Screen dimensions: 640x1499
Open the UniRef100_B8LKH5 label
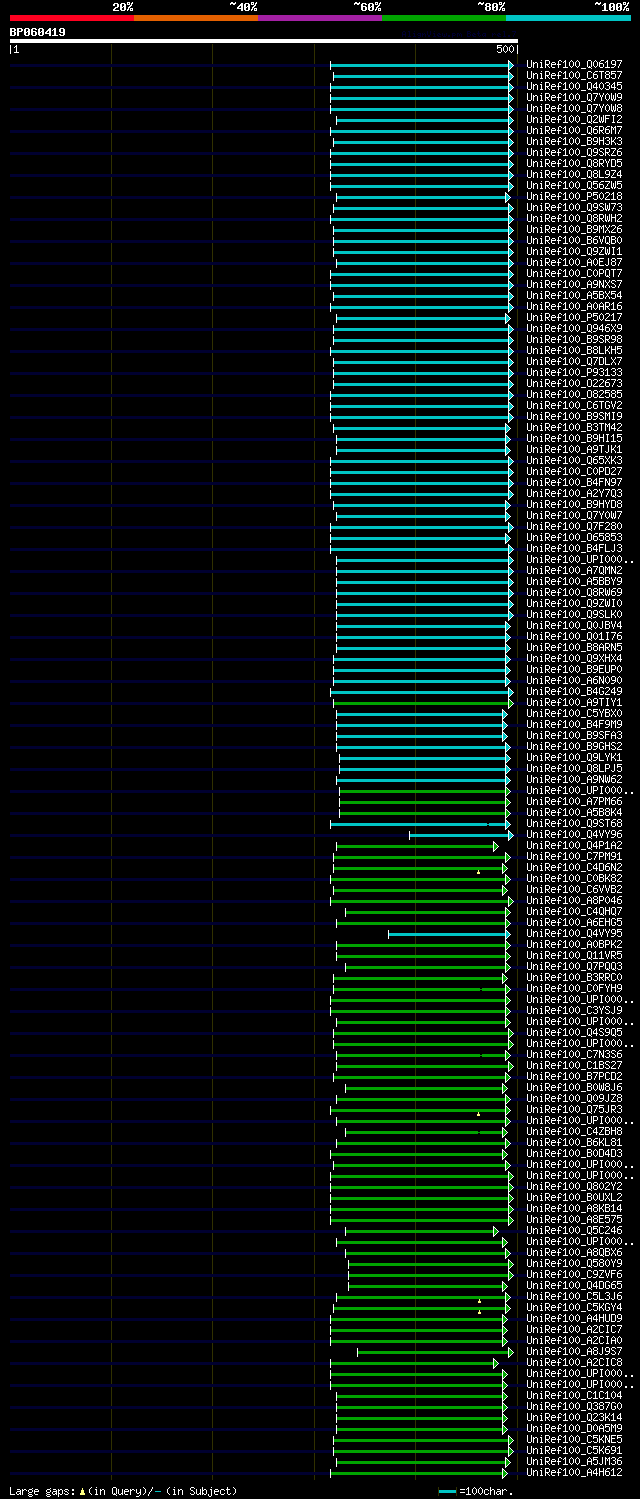click(574, 350)
